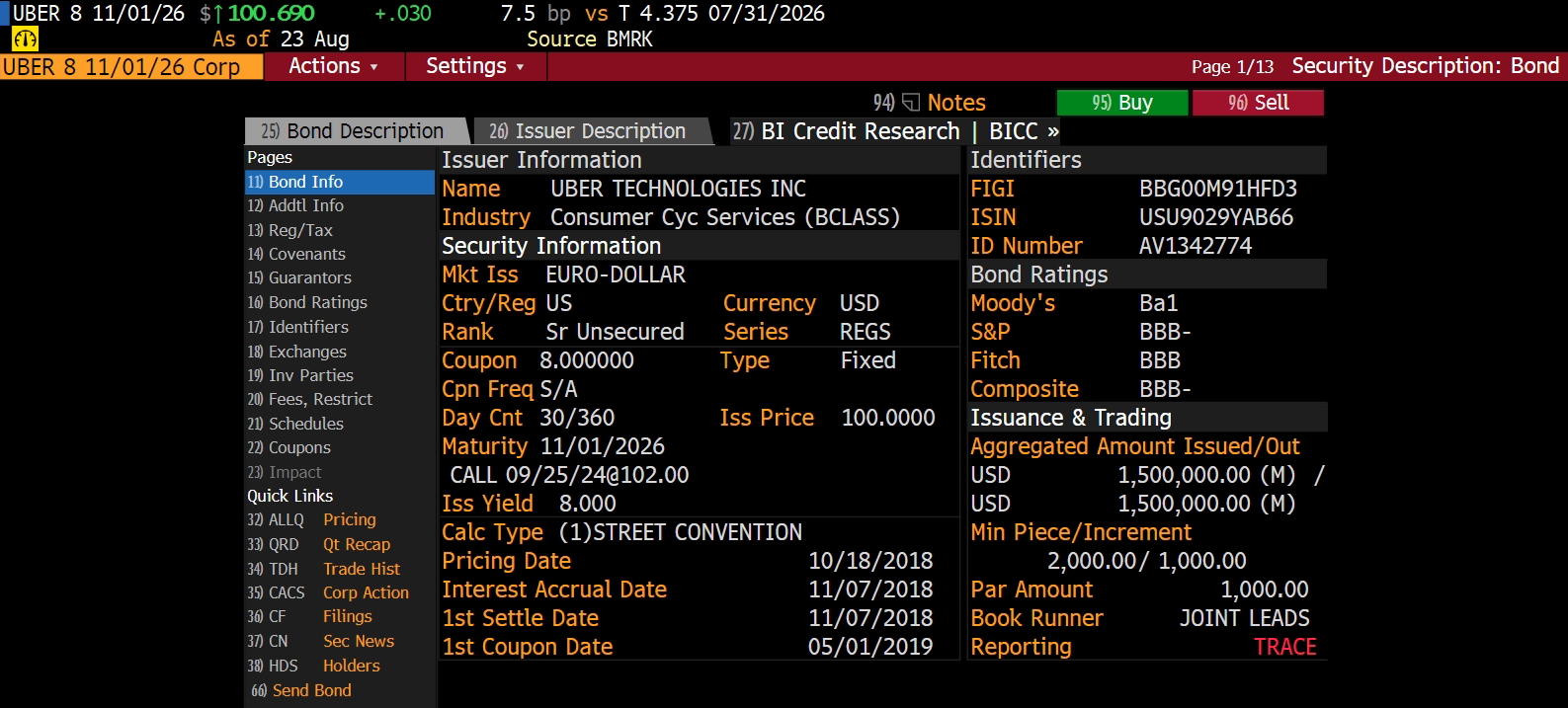Click the Source BMRK text

[x=590, y=39]
